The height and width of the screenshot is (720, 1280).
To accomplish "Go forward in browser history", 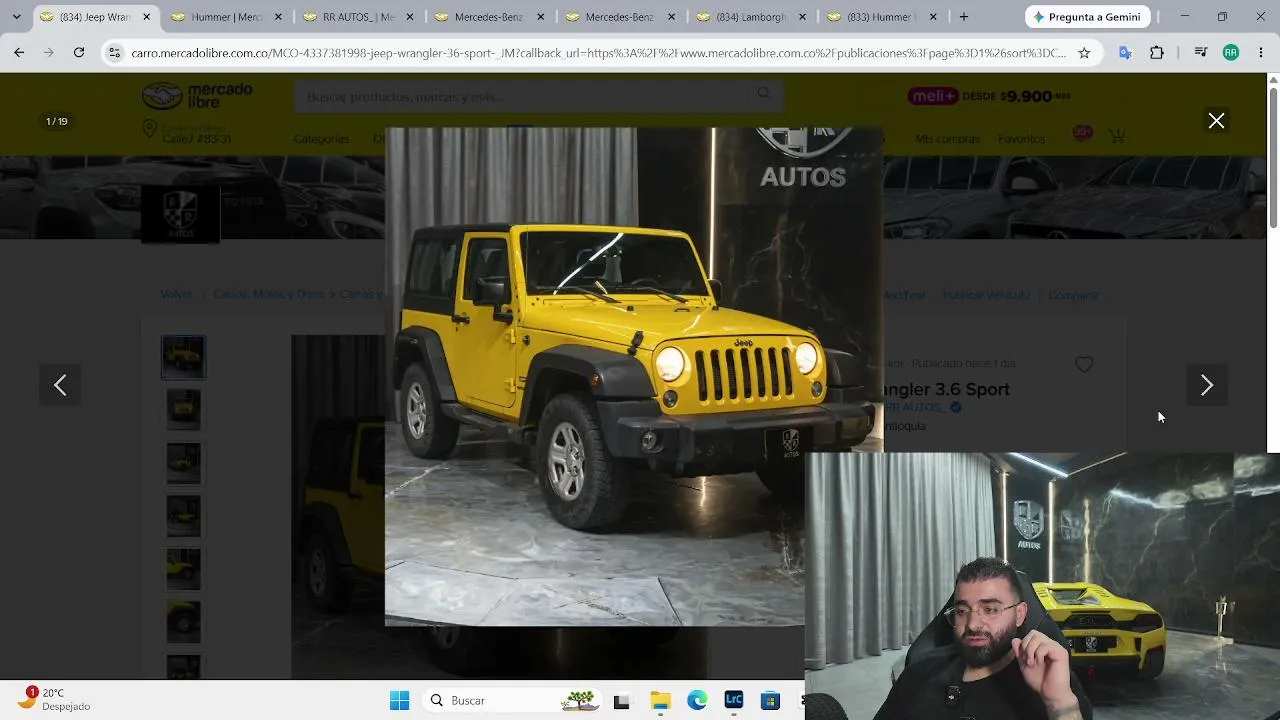I will tap(48, 53).
